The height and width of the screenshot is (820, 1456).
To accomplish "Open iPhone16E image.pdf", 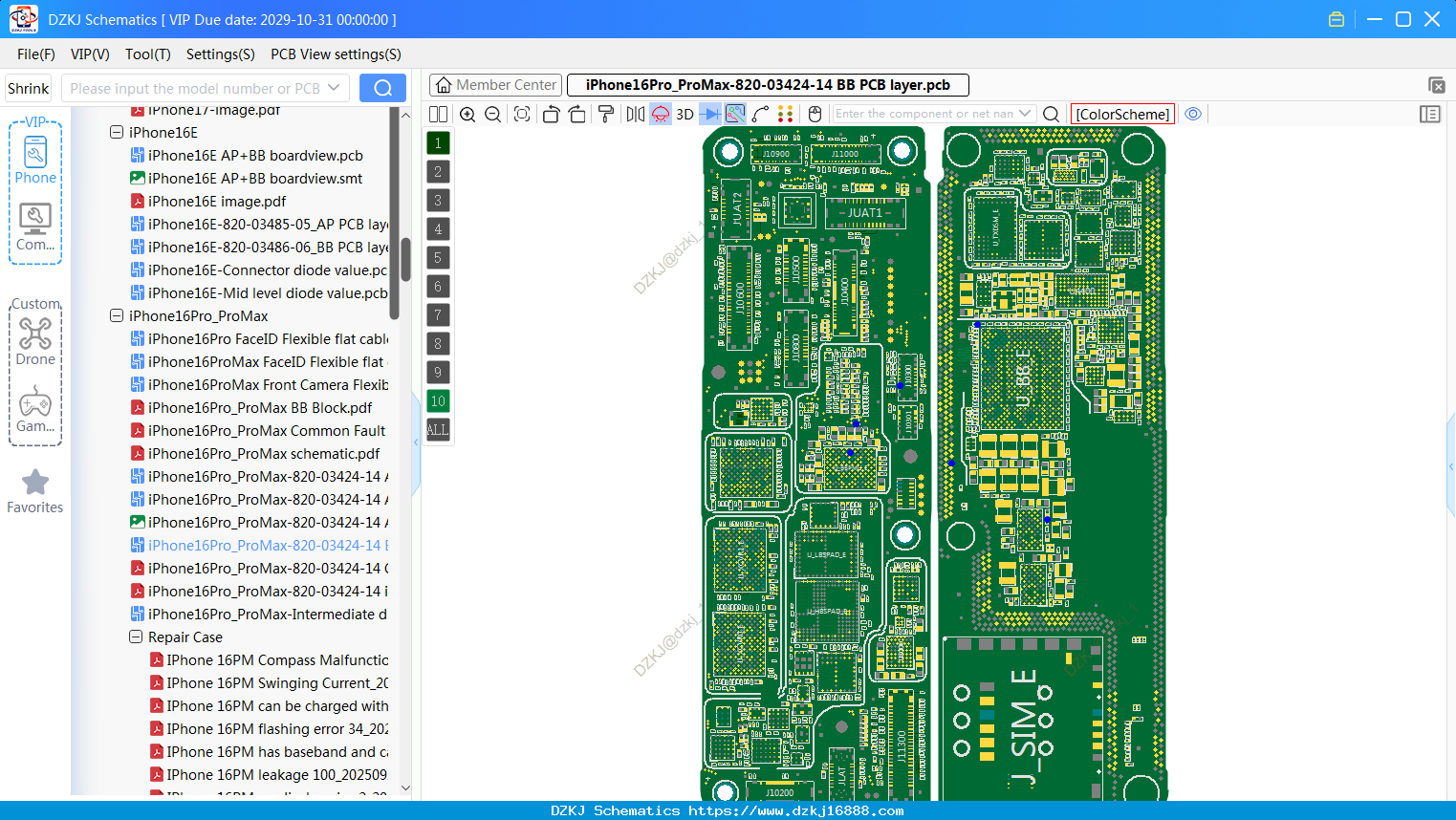I will tap(208, 202).
